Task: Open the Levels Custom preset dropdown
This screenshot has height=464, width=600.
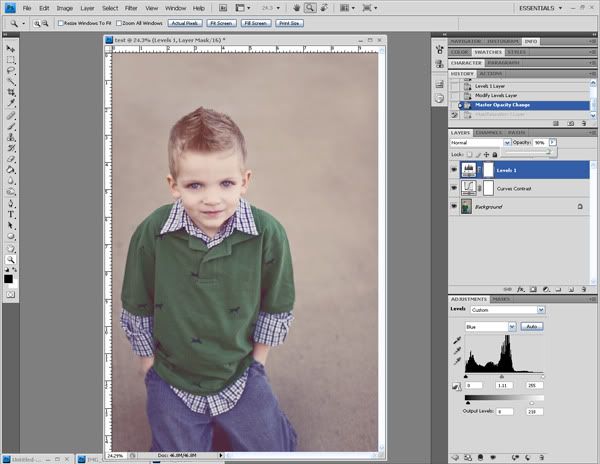Action: pos(507,310)
